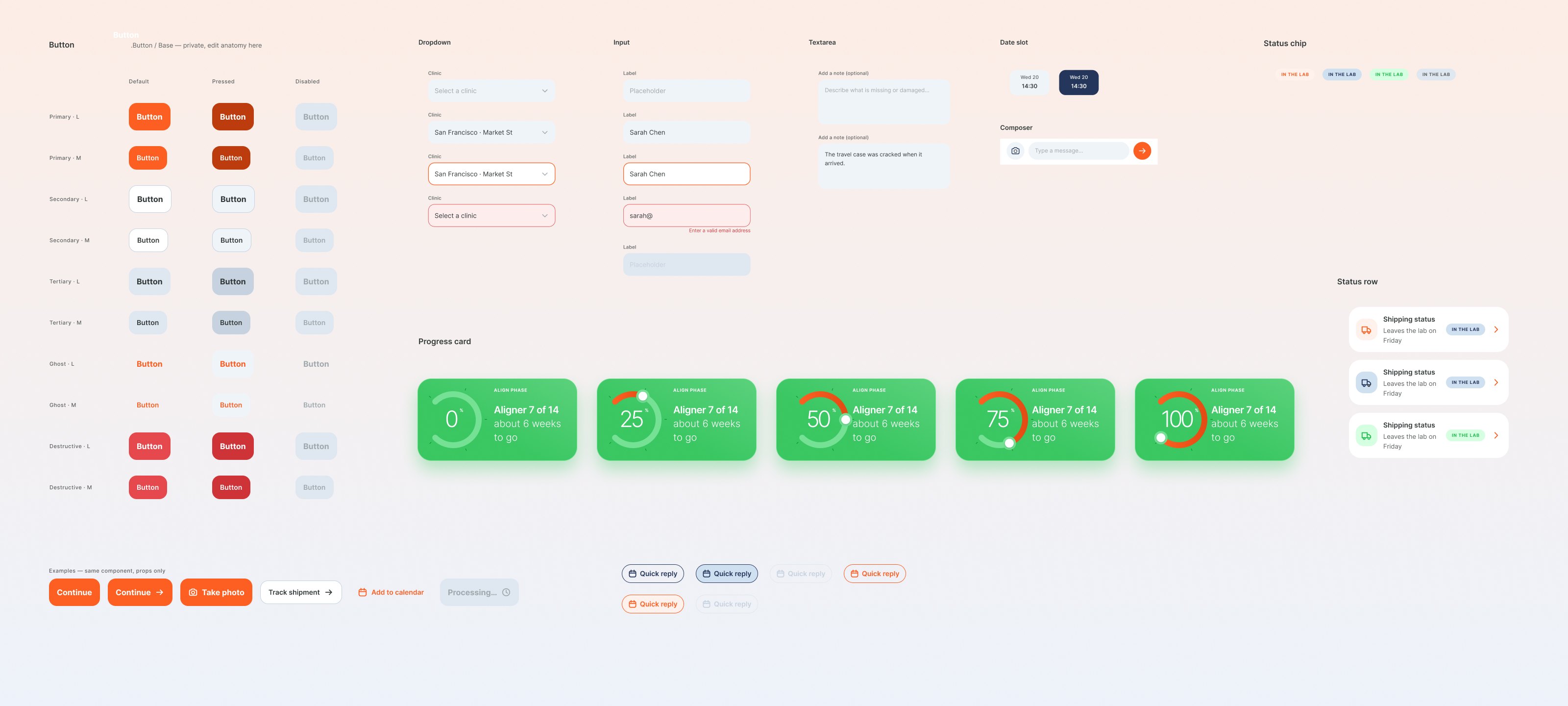Image resolution: width=1568 pixels, height=706 pixels.
Task: Open chevron on third Shipping status row
Action: [x=1496, y=435]
